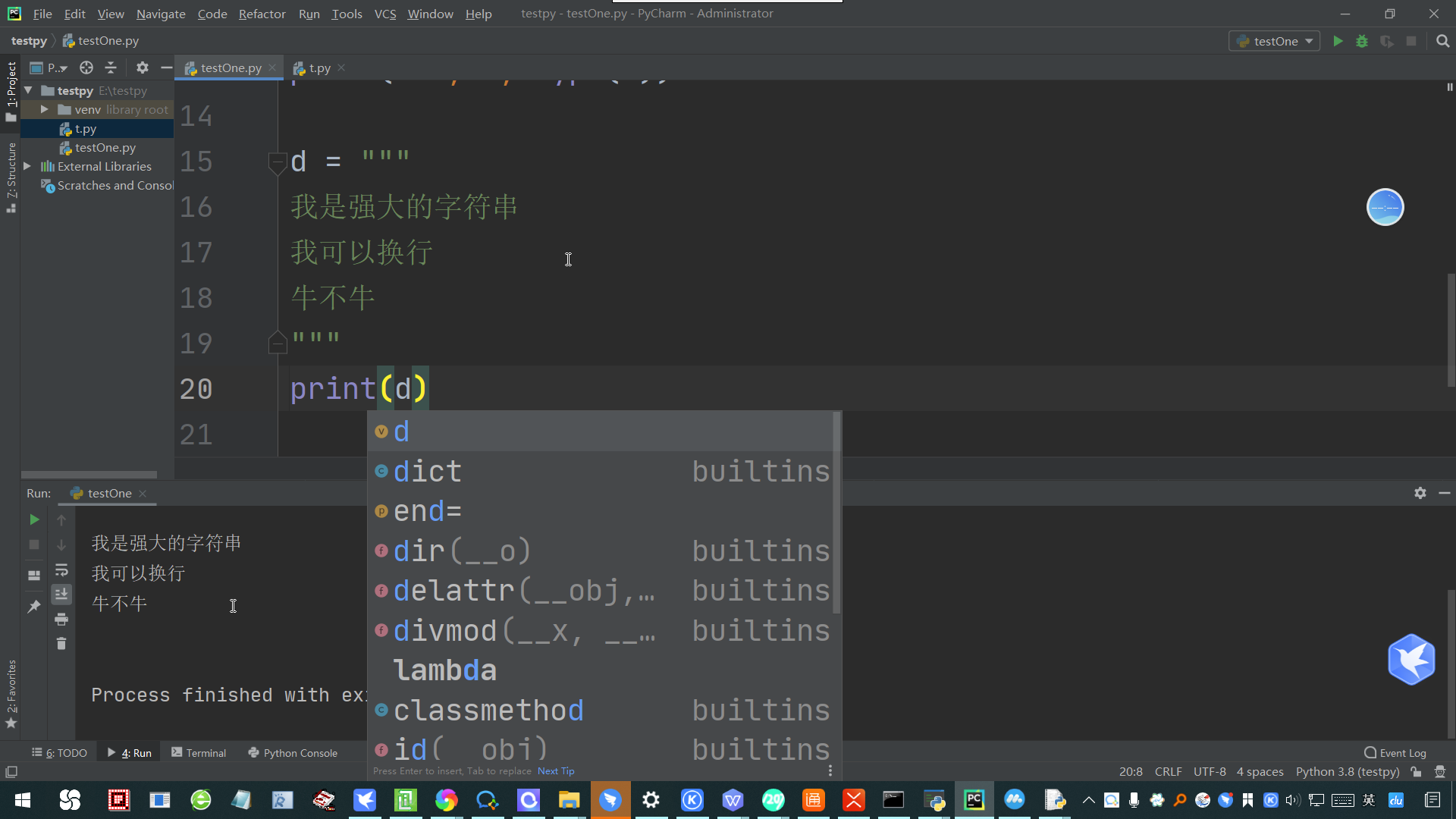Click Rerun testOne in the Run panel
This screenshot has width=1456, height=819.
pyautogui.click(x=34, y=519)
